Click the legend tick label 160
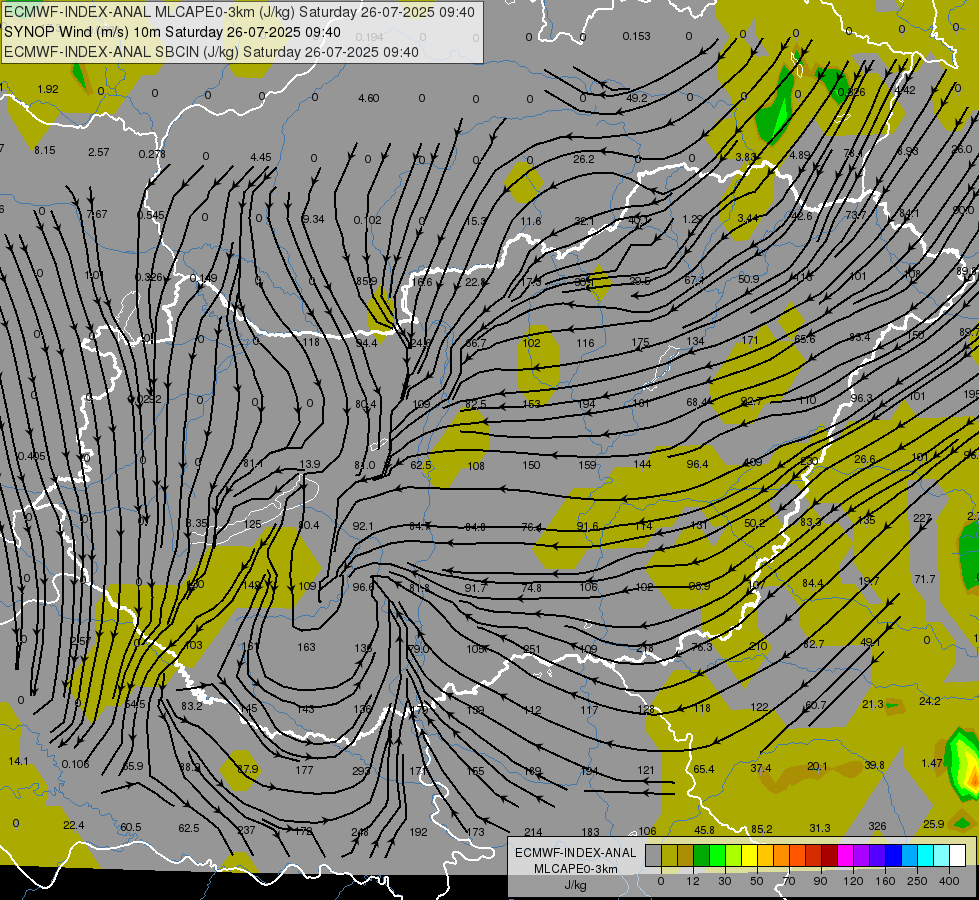The width and height of the screenshot is (979, 900). (885, 881)
